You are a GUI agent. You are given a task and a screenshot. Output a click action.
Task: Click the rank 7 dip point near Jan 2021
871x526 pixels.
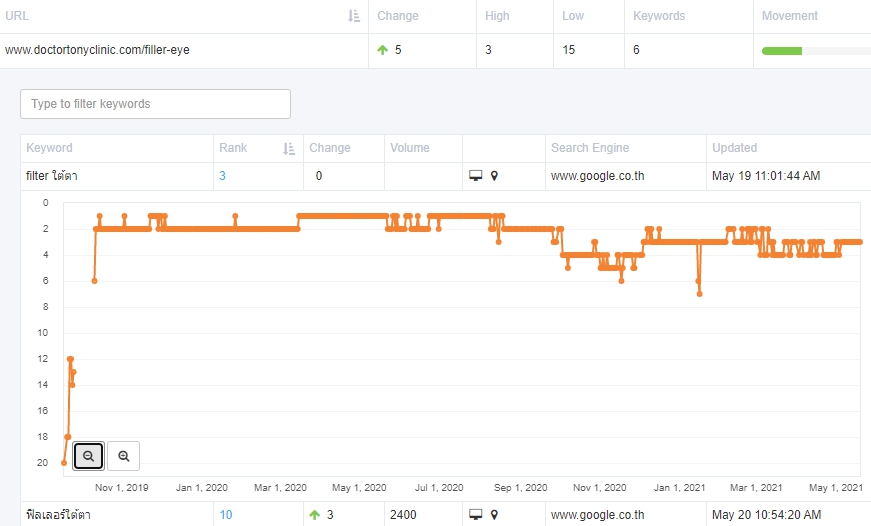(x=699, y=294)
